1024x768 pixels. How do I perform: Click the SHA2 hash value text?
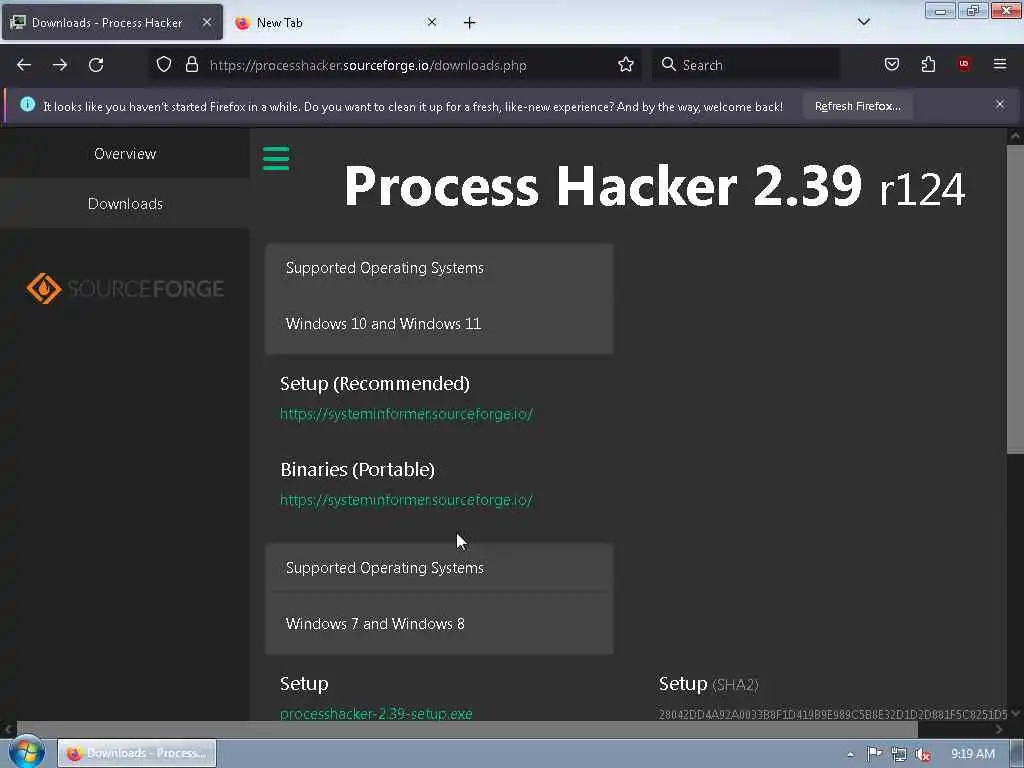(x=833, y=714)
